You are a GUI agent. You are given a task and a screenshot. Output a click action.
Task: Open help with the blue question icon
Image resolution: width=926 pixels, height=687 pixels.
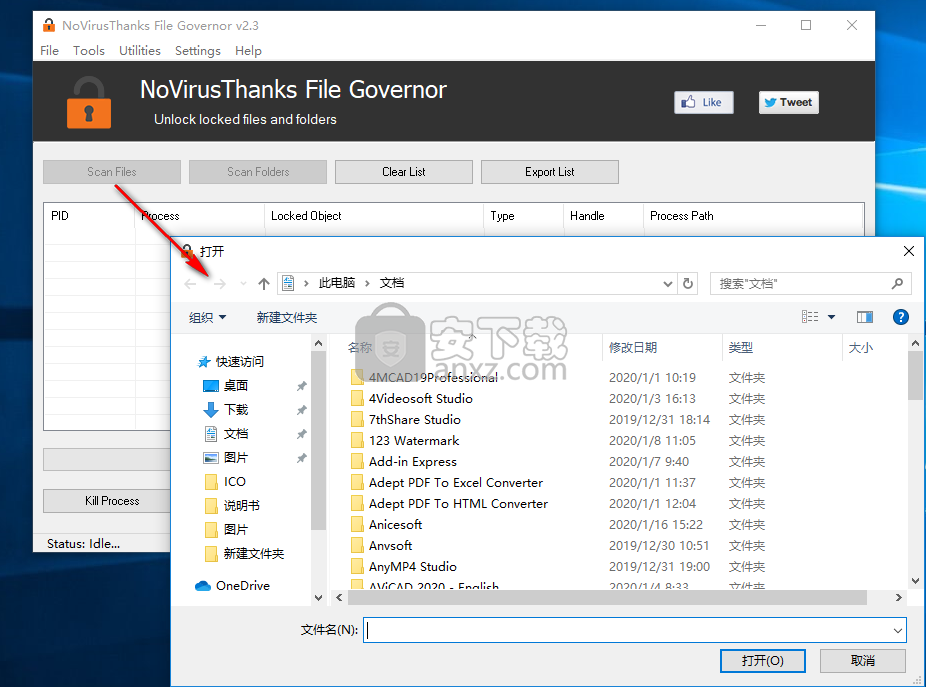pyautogui.click(x=901, y=317)
